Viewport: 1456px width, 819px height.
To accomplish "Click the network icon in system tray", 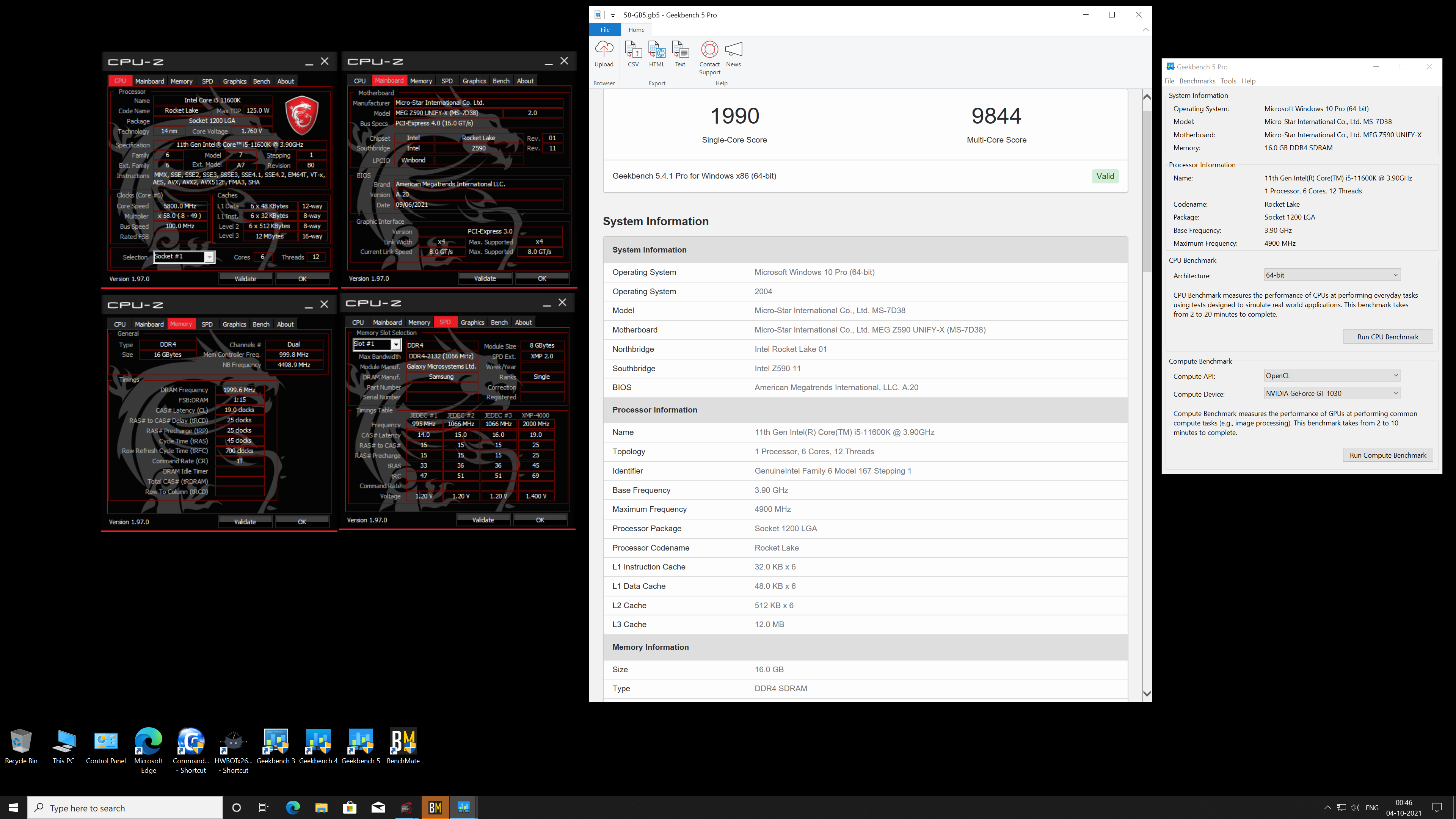I will coord(1341,808).
